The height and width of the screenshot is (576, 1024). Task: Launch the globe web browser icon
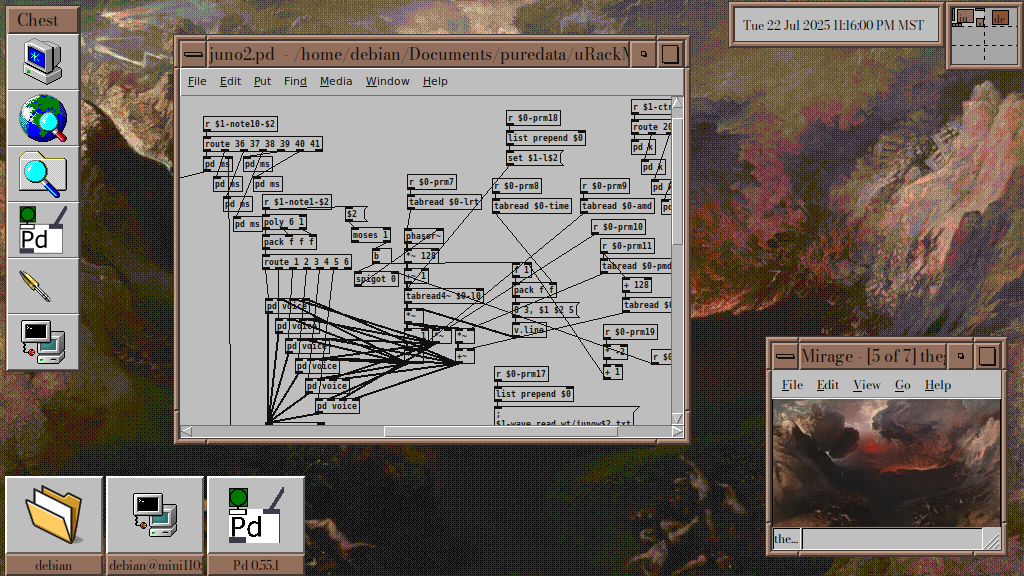[43, 118]
